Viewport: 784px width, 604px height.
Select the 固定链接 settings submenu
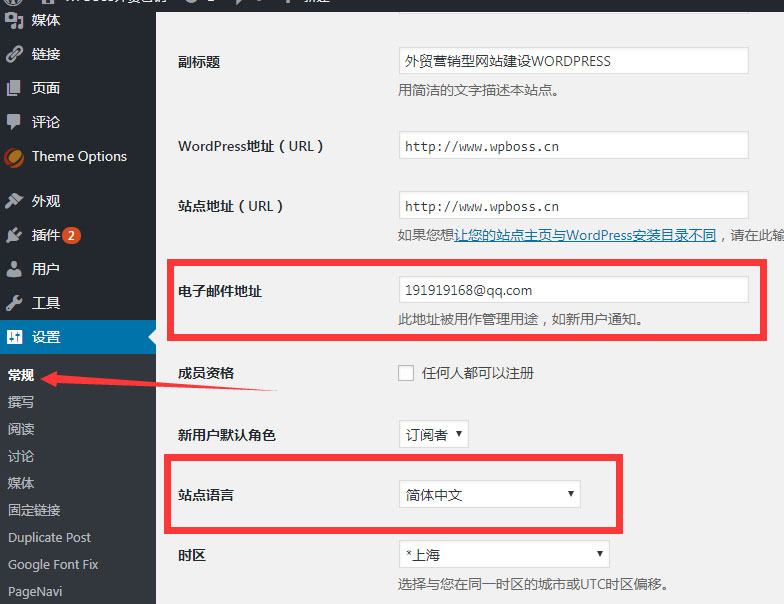34,510
